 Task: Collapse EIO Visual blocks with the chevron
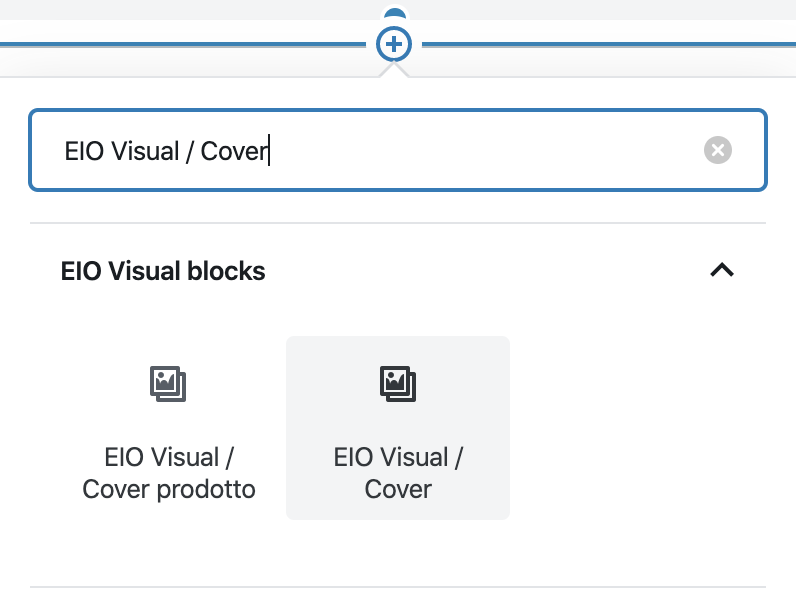point(722,270)
